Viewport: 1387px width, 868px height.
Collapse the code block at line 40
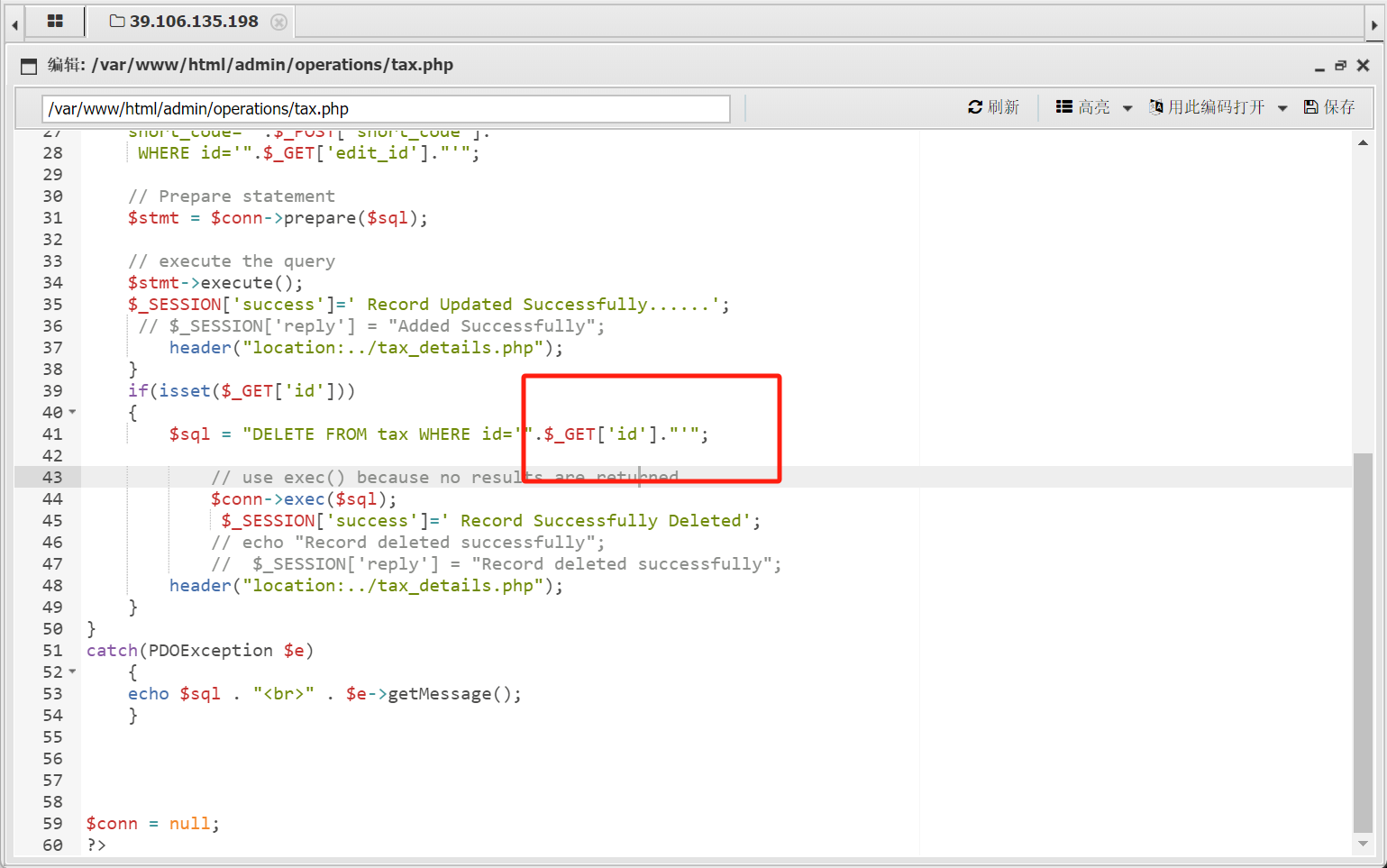tap(72, 412)
